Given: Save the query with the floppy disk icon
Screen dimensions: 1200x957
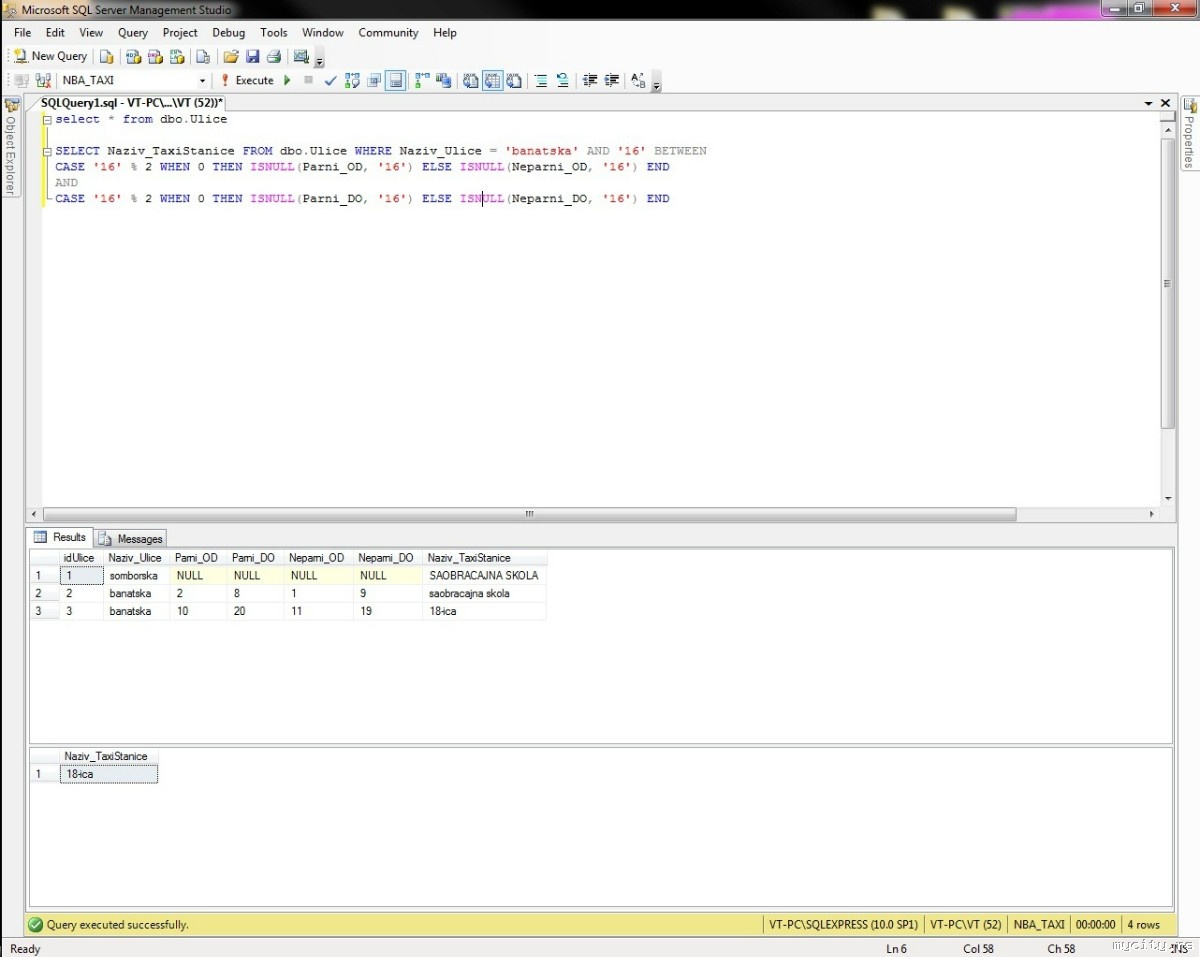Looking at the screenshot, I should click(x=252, y=56).
